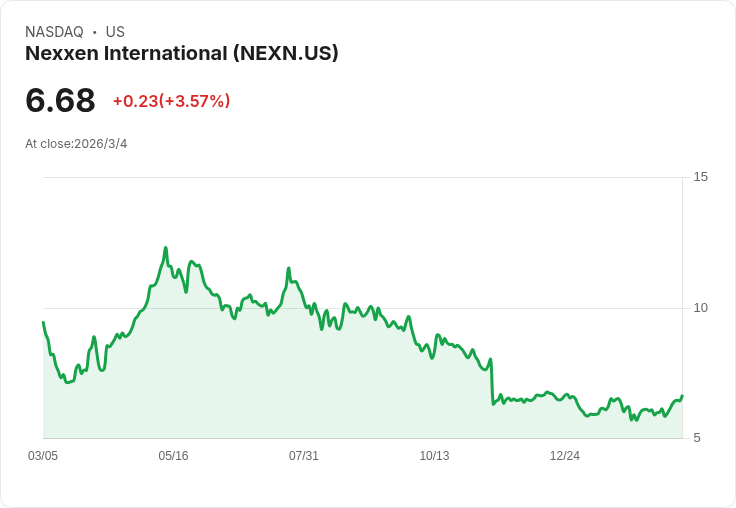Select the 10/13 date on x-axis
This screenshot has height=508, width=736.
[x=434, y=456]
